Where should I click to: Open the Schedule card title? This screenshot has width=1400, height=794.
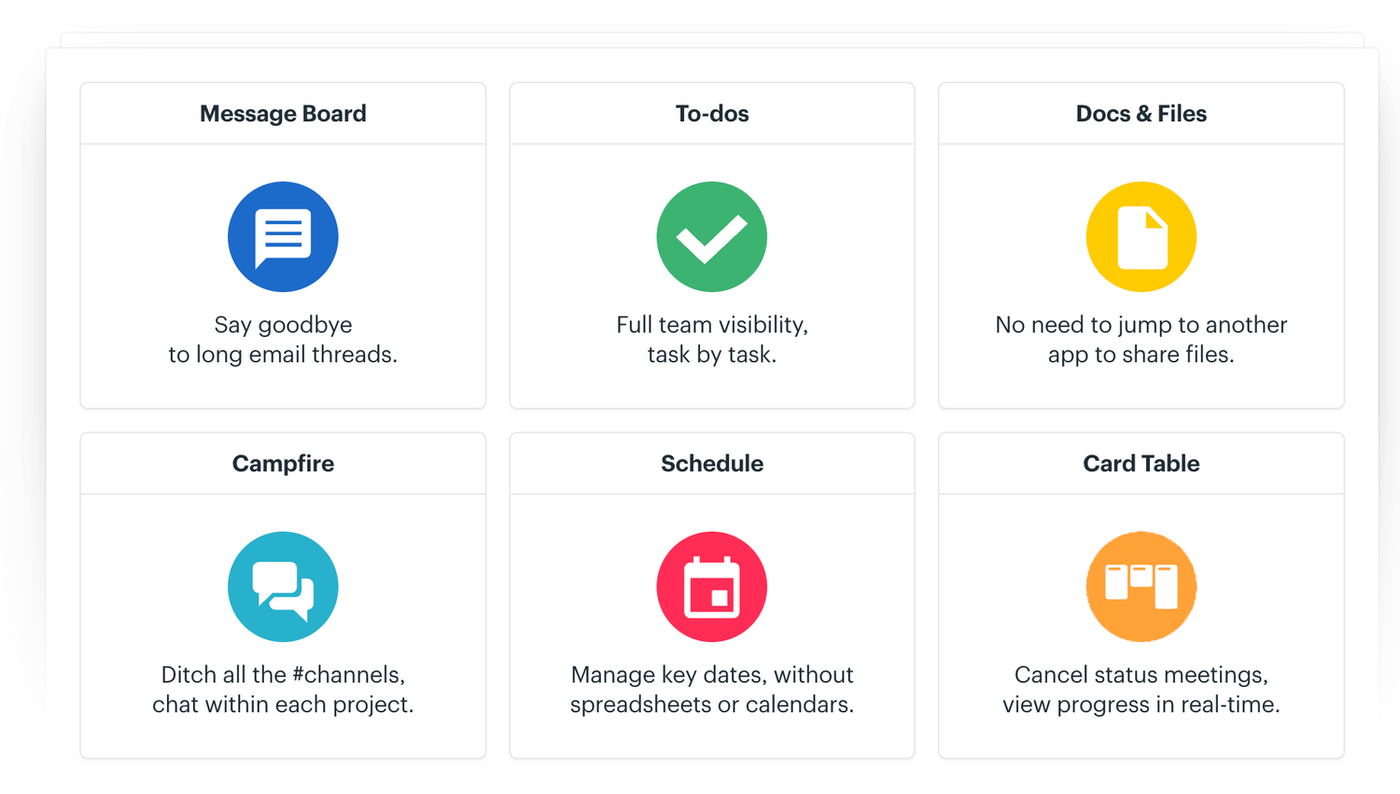[712, 464]
